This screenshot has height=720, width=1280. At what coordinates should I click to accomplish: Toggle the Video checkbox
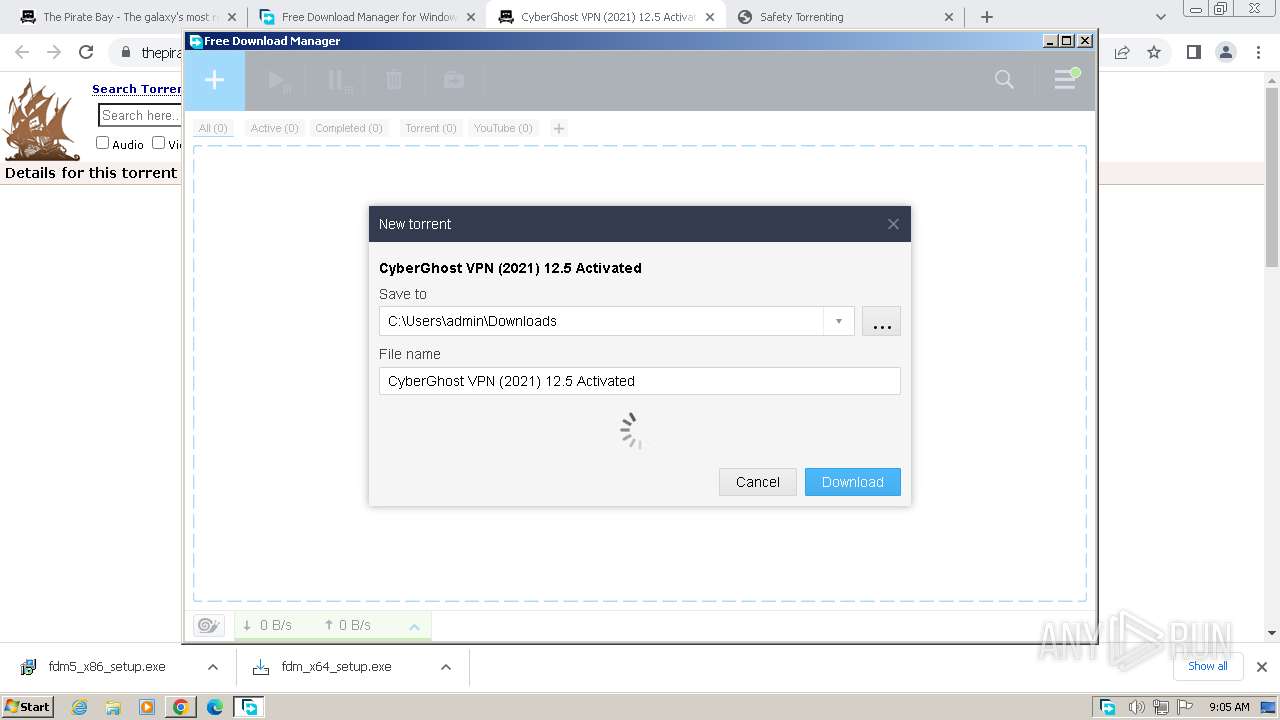tap(158, 143)
